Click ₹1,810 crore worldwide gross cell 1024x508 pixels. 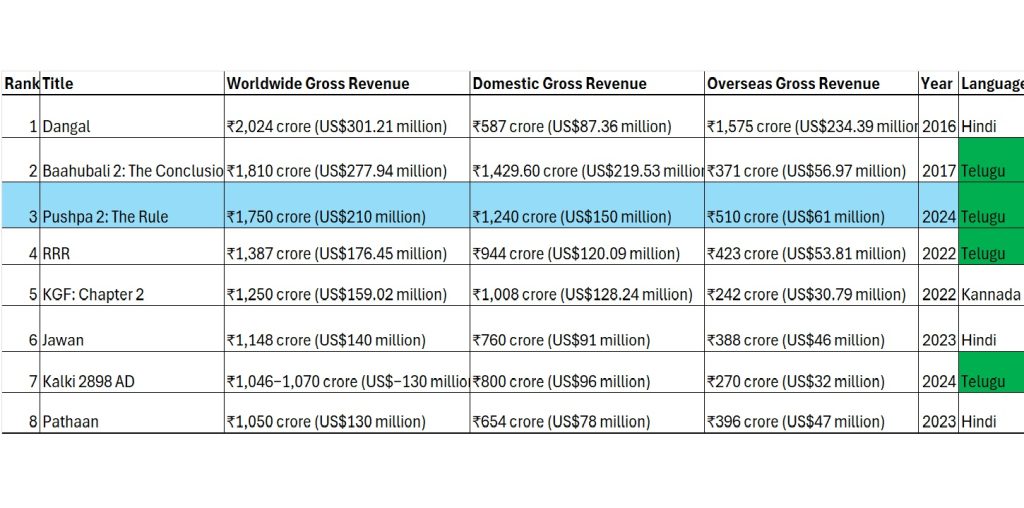(x=347, y=160)
